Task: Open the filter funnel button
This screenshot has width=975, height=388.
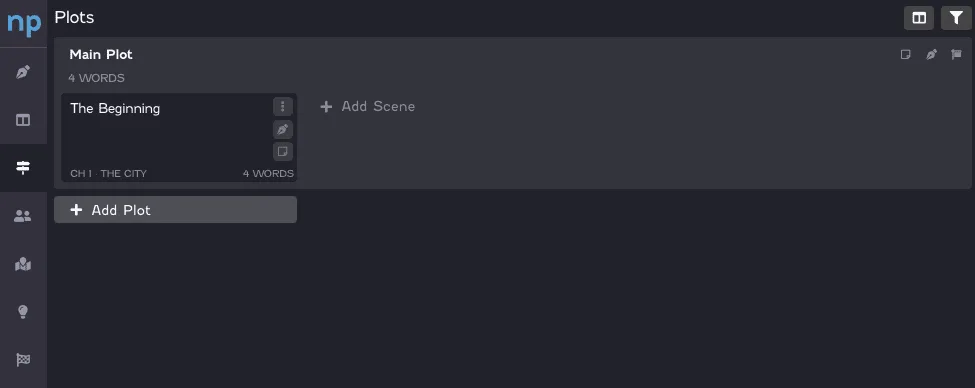Action: tap(956, 18)
